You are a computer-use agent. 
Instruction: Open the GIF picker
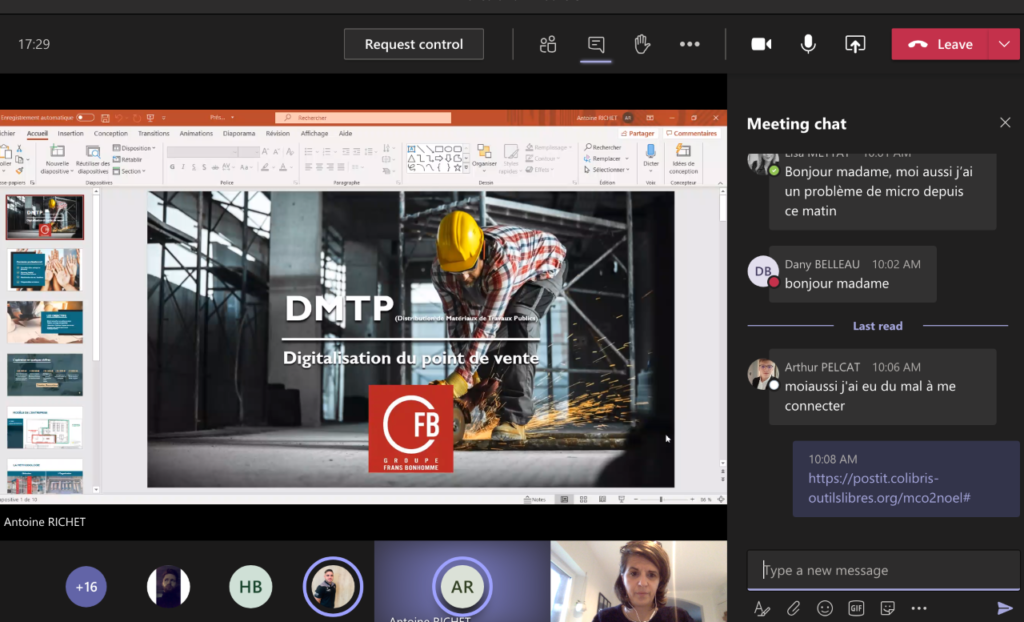click(856, 608)
